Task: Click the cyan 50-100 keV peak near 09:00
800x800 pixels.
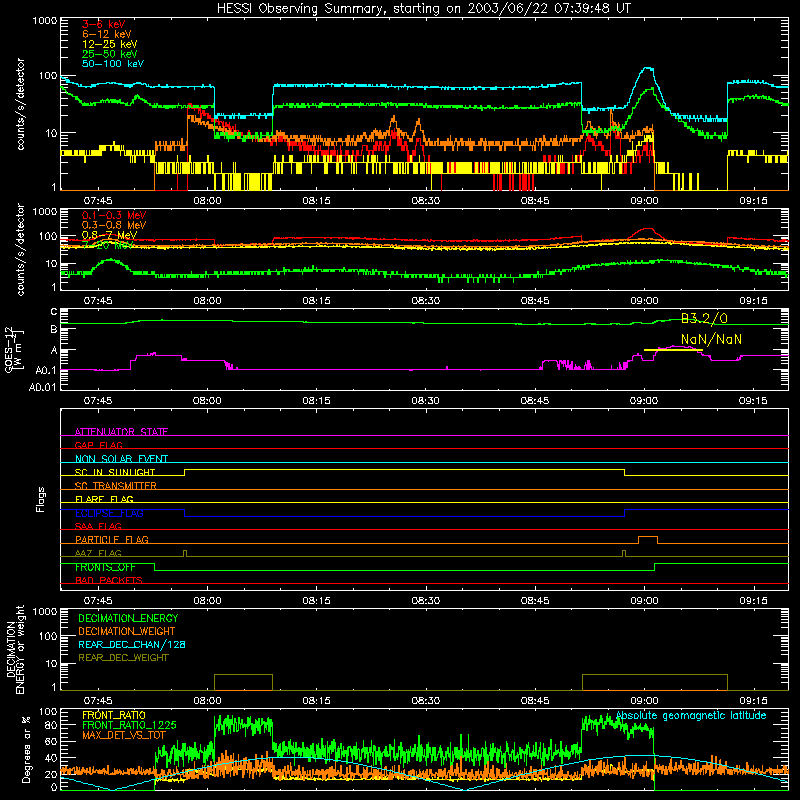Action: click(647, 68)
